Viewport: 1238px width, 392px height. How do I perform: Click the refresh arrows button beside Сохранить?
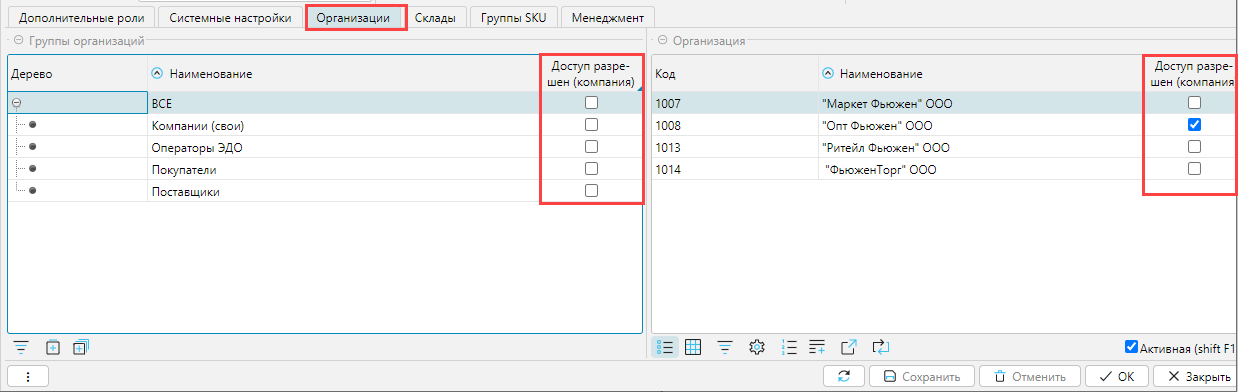coord(843,377)
